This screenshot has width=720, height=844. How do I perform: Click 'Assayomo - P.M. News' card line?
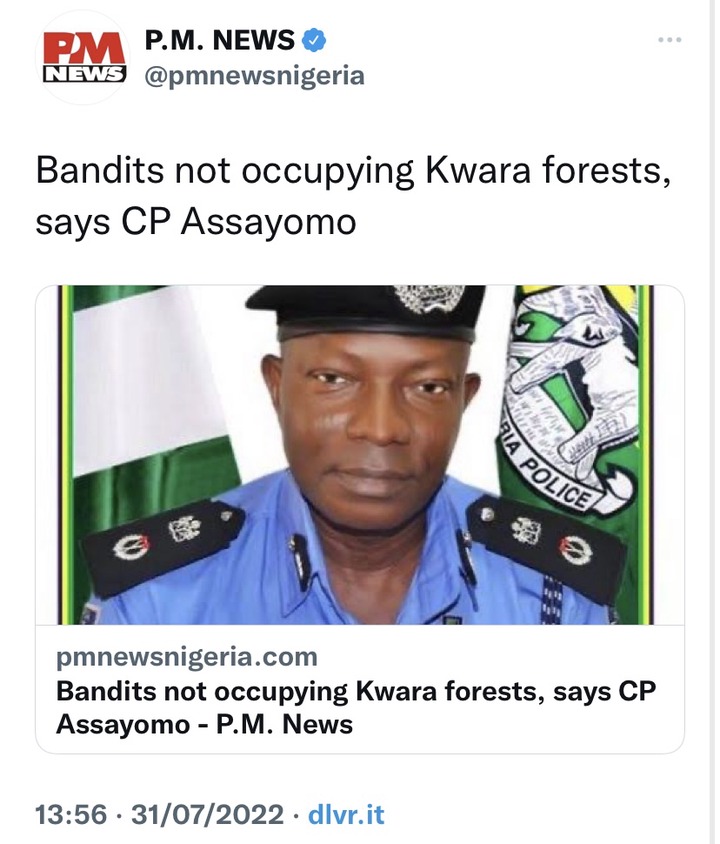204,724
